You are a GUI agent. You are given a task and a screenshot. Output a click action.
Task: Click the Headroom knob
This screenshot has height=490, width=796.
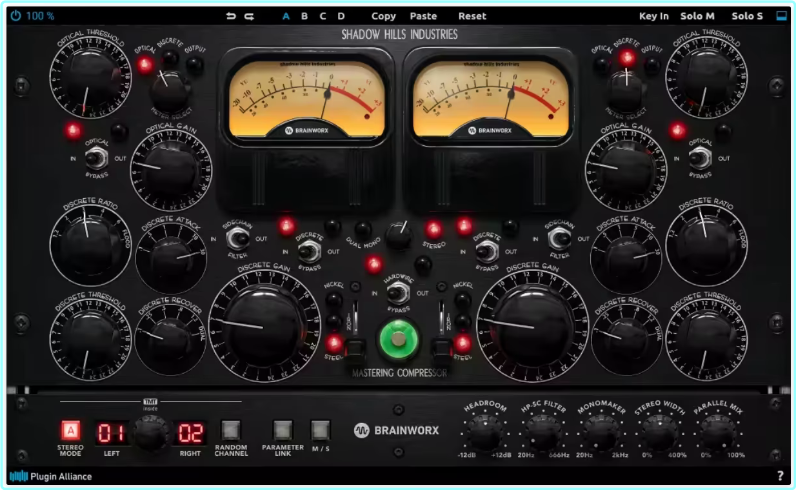pyautogui.click(x=485, y=433)
